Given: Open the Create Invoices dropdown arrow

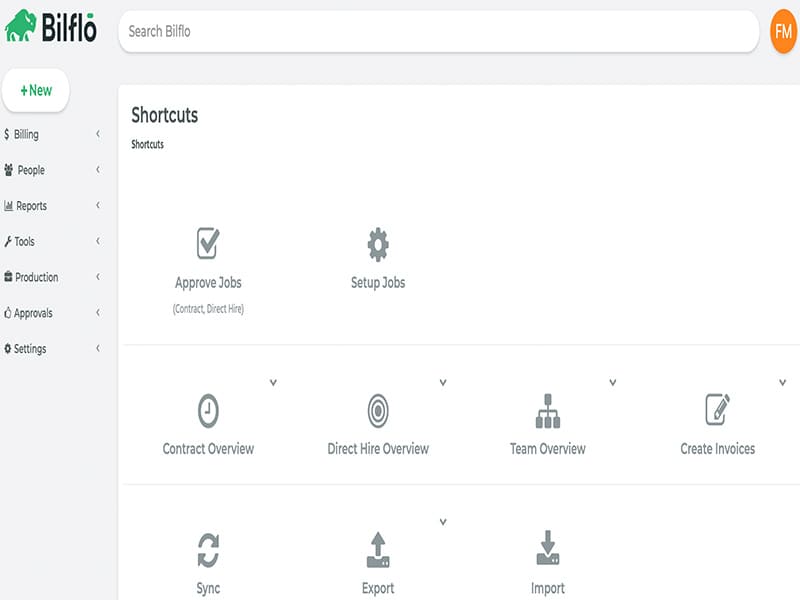Looking at the screenshot, I should click(x=783, y=382).
